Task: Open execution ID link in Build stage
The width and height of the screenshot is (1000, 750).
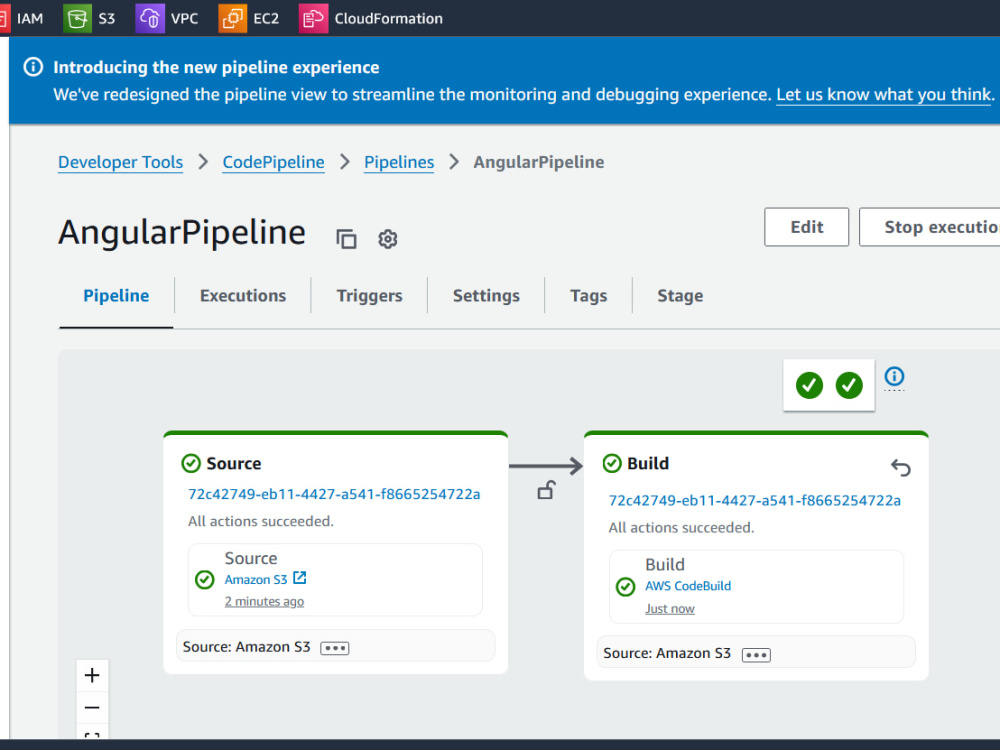Action: [x=755, y=501]
